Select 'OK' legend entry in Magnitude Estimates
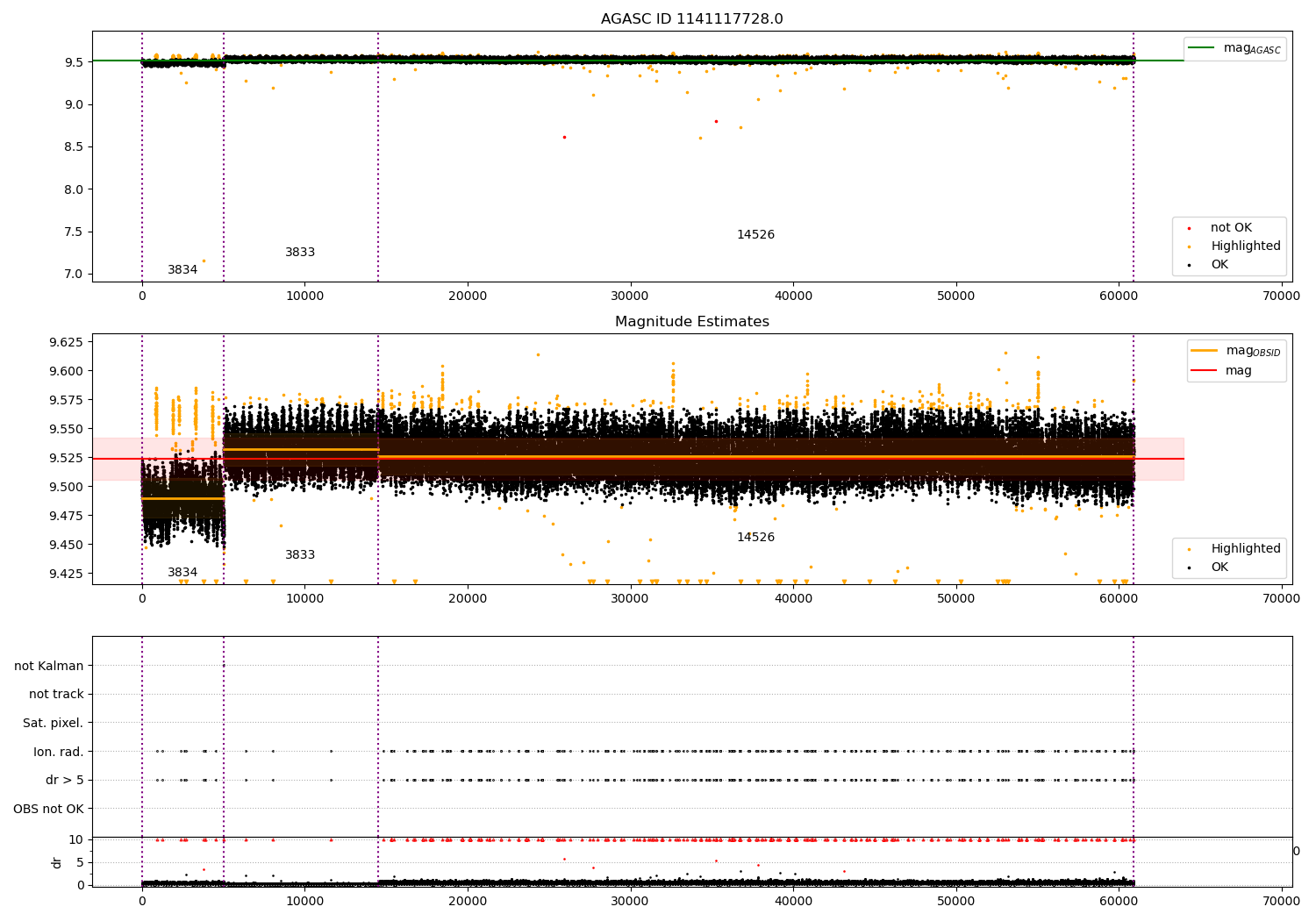 [x=1219, y=568]
